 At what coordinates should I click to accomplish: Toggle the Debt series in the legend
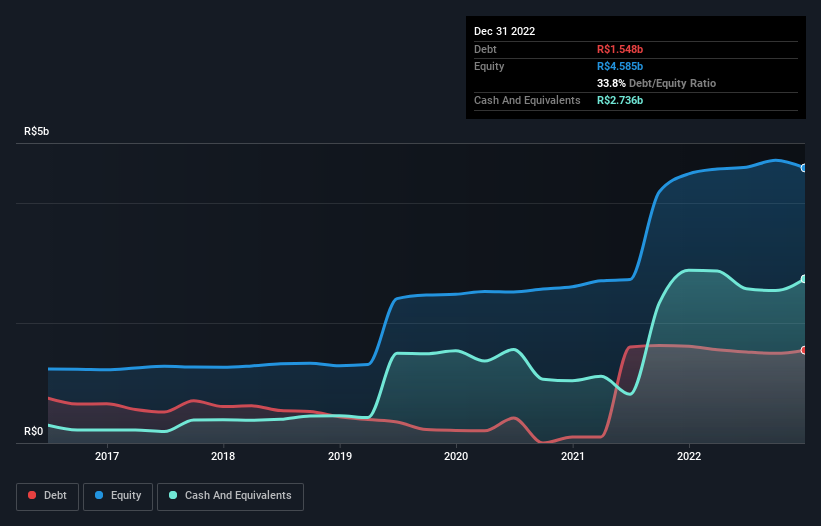click(x=47, y=496)
